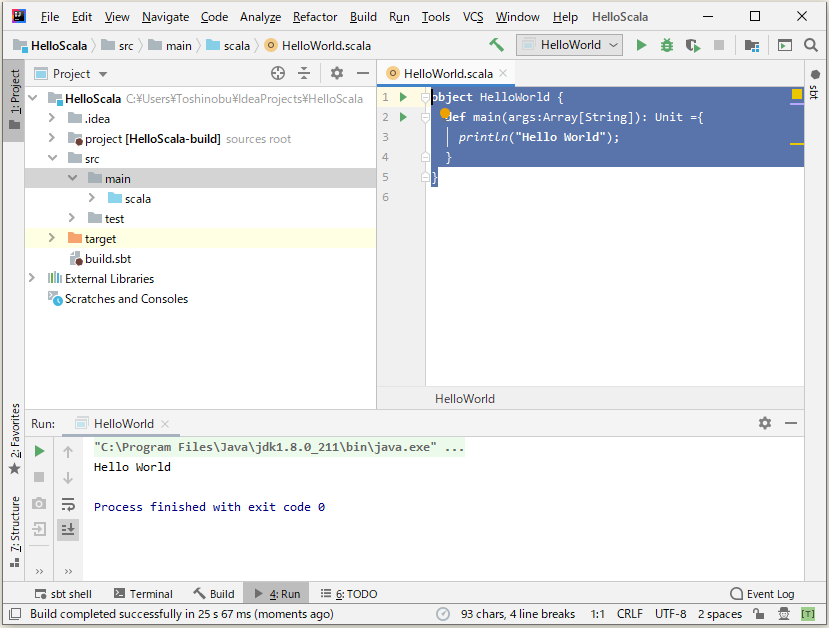Click run gutter arrow on line 2
Screen dimensions: 829x628
pos(403,117)
